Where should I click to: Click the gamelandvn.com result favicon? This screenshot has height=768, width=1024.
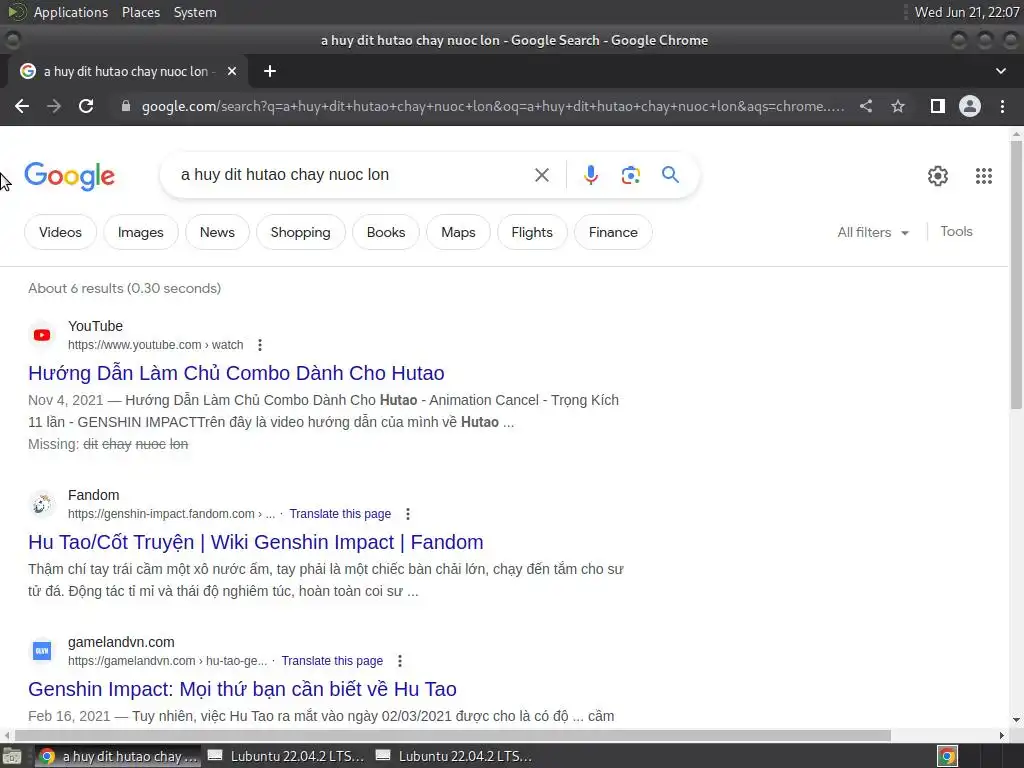point(42,651)
